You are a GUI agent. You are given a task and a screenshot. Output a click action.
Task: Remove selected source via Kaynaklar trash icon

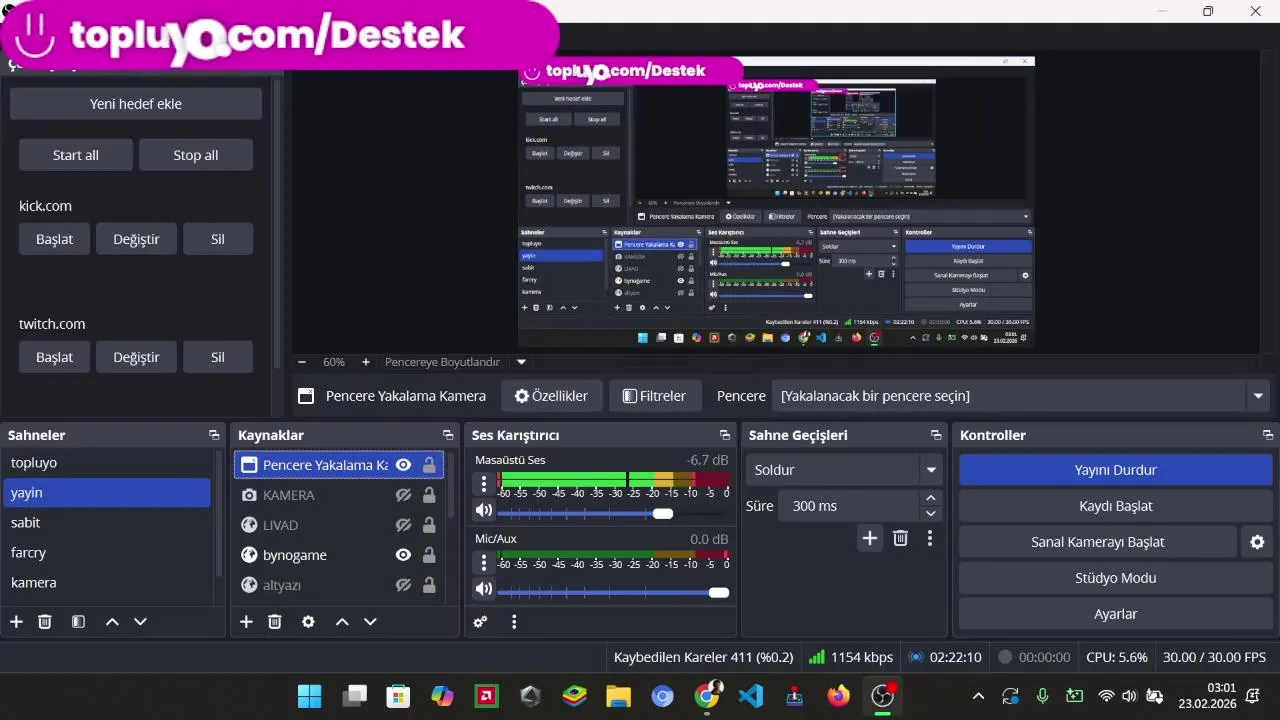pyautogui.click(x=275, y=622)
